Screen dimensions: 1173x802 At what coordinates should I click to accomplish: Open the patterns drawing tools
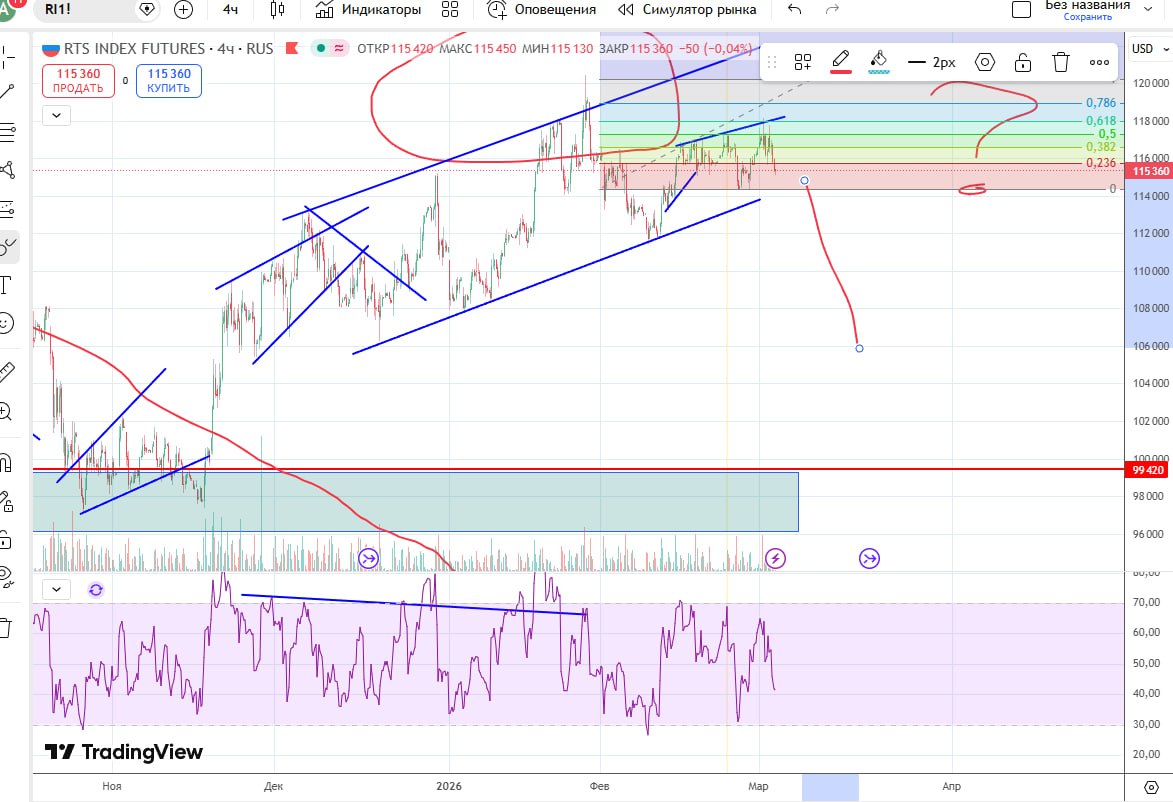(x=7, y=171)
